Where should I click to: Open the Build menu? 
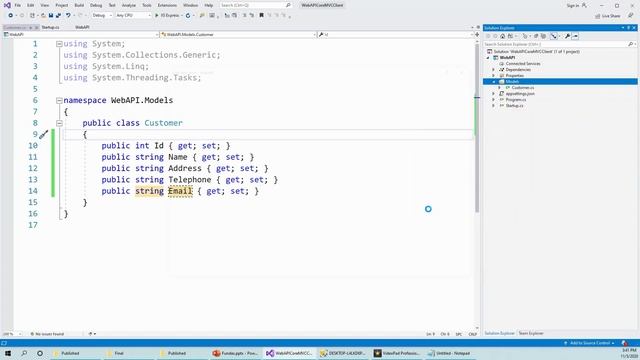pyautogui.click(x=79, y=5)
